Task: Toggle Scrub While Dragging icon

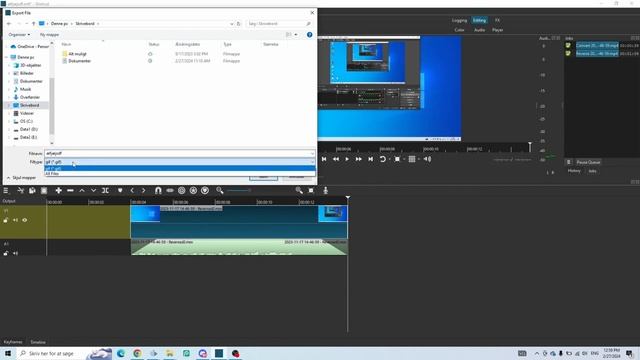Action: click(x=170, y=190)
